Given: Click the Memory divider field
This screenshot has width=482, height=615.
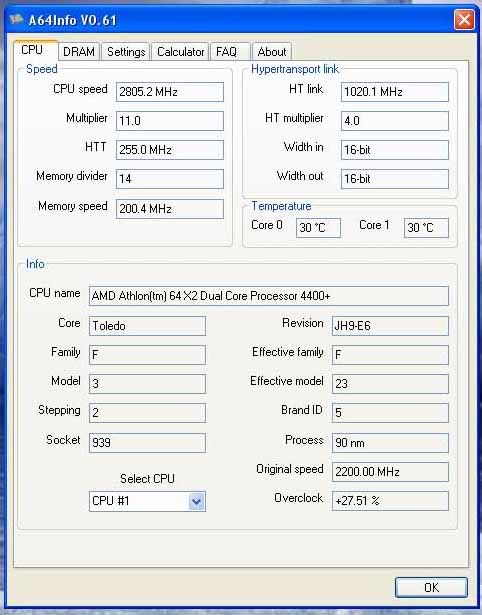Looking at the screenshot, I should 169,179.
